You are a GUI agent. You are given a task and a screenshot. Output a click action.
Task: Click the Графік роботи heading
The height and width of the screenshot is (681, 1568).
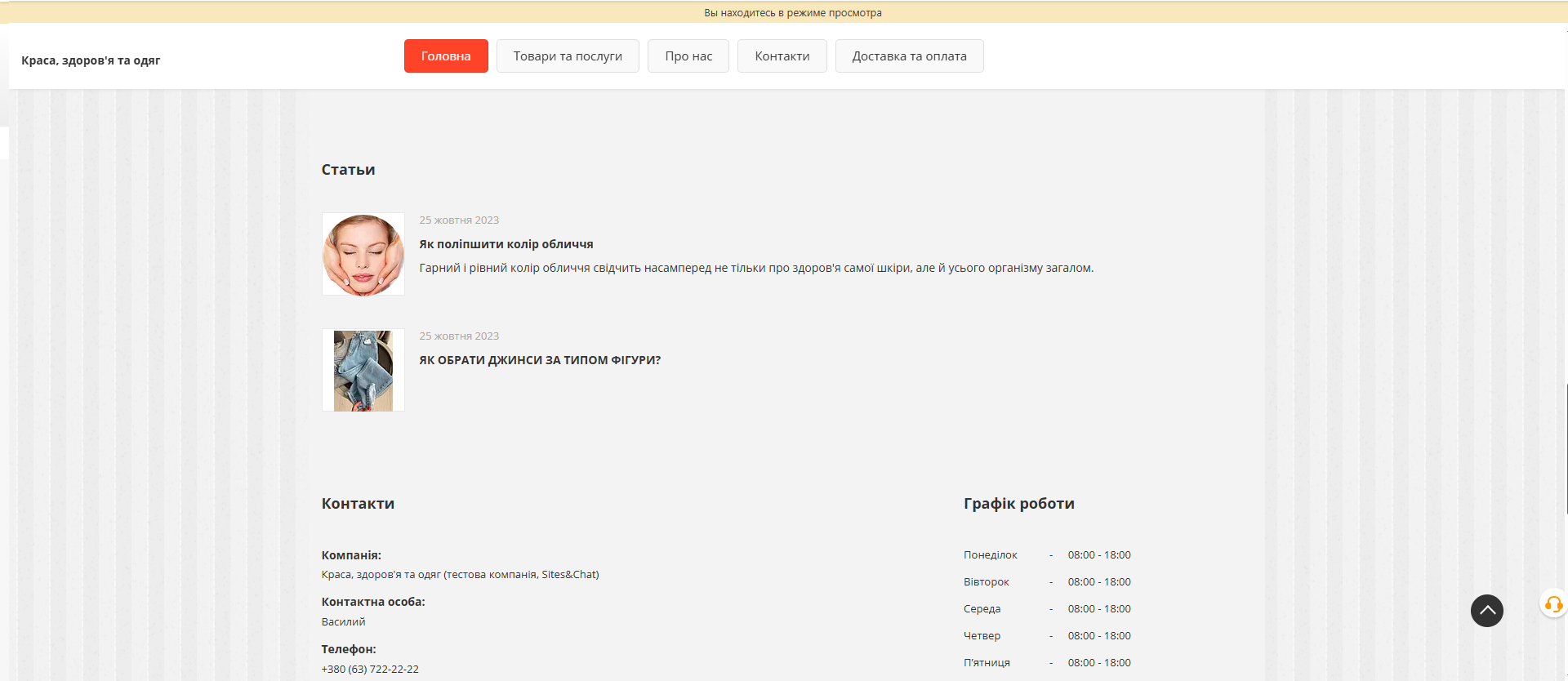tap(1018, 504)
